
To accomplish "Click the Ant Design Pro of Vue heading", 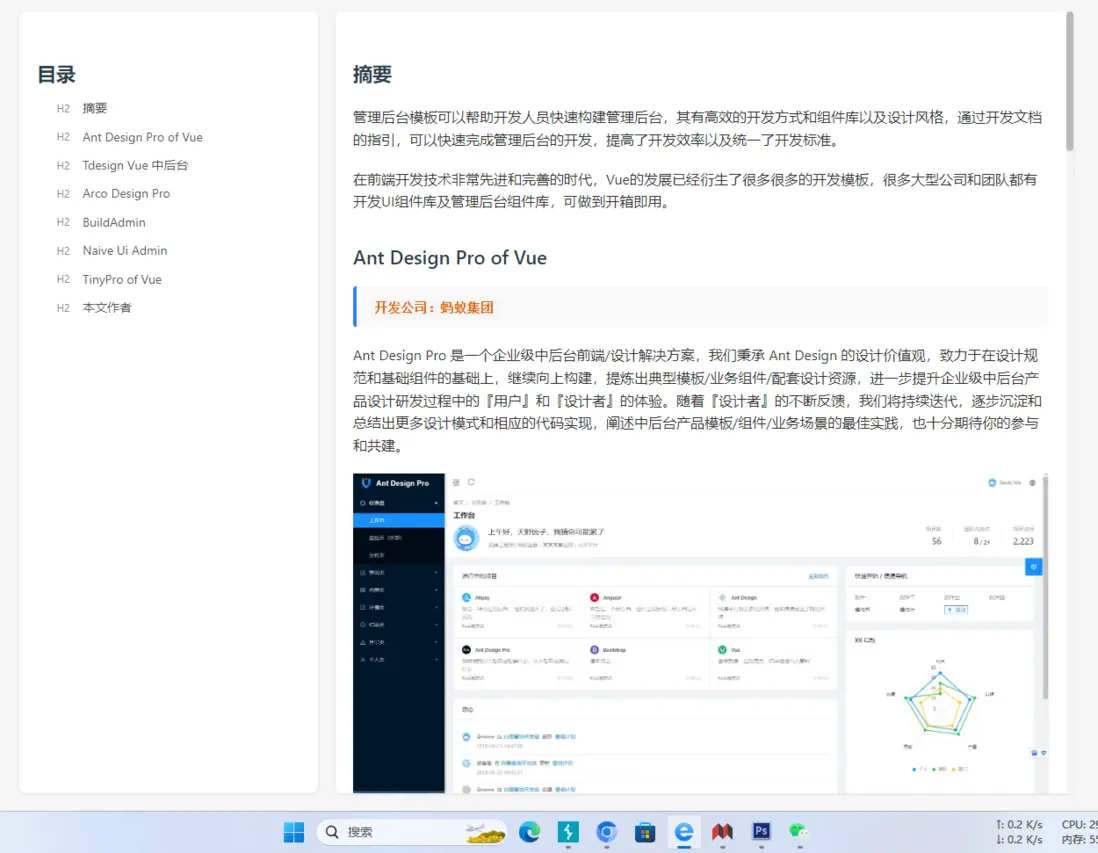I will tap(450, 258).
